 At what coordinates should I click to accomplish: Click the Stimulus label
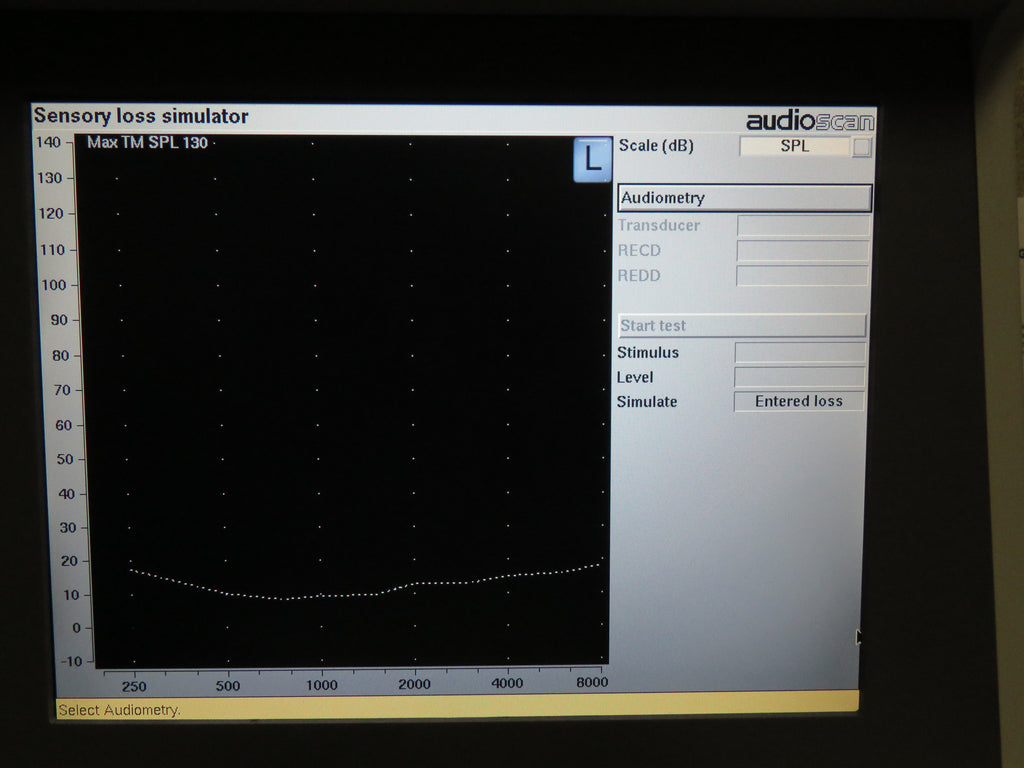pos(648,353)
